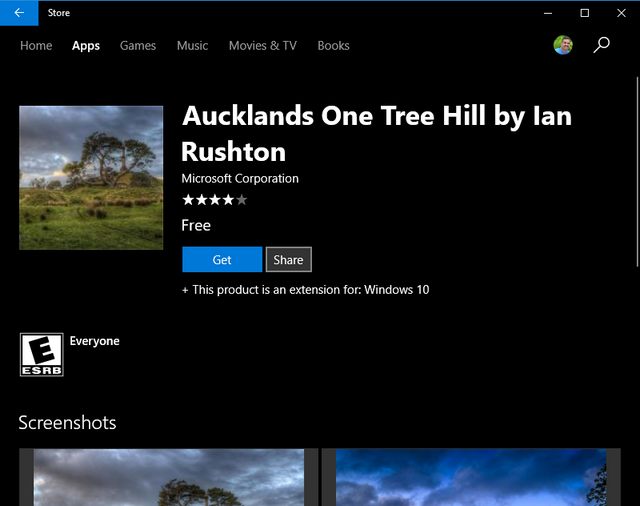The image size is (640, 506).
Task: Maximize the Store window
Action: (584, 13)
